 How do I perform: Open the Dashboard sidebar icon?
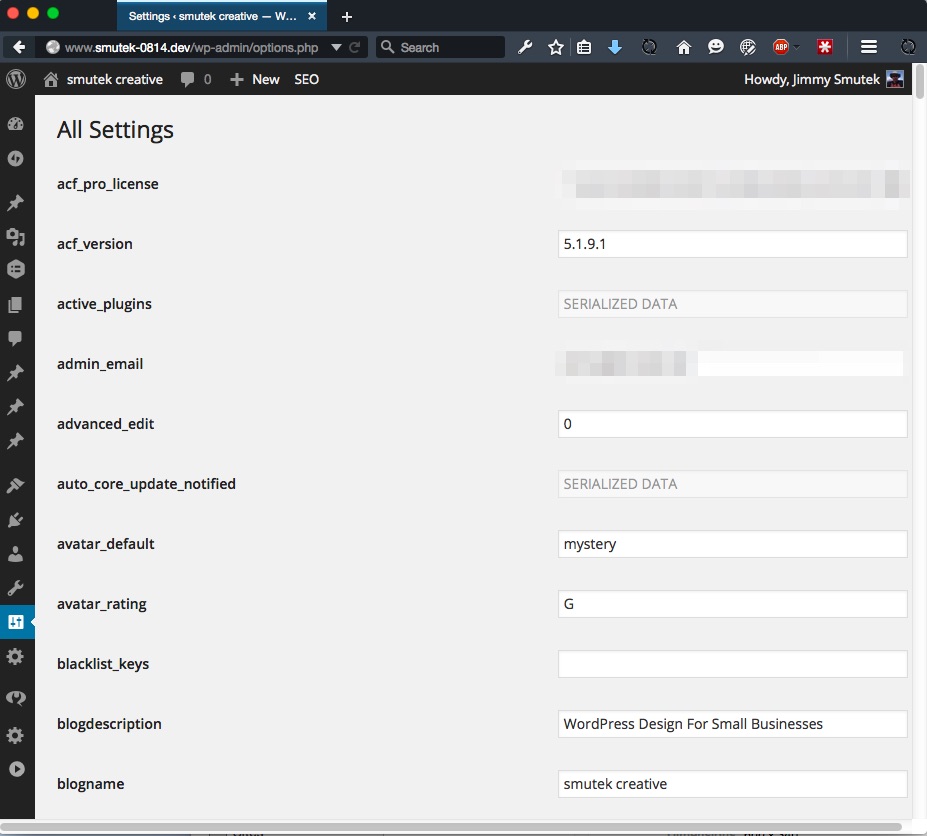tap(16, 124)
